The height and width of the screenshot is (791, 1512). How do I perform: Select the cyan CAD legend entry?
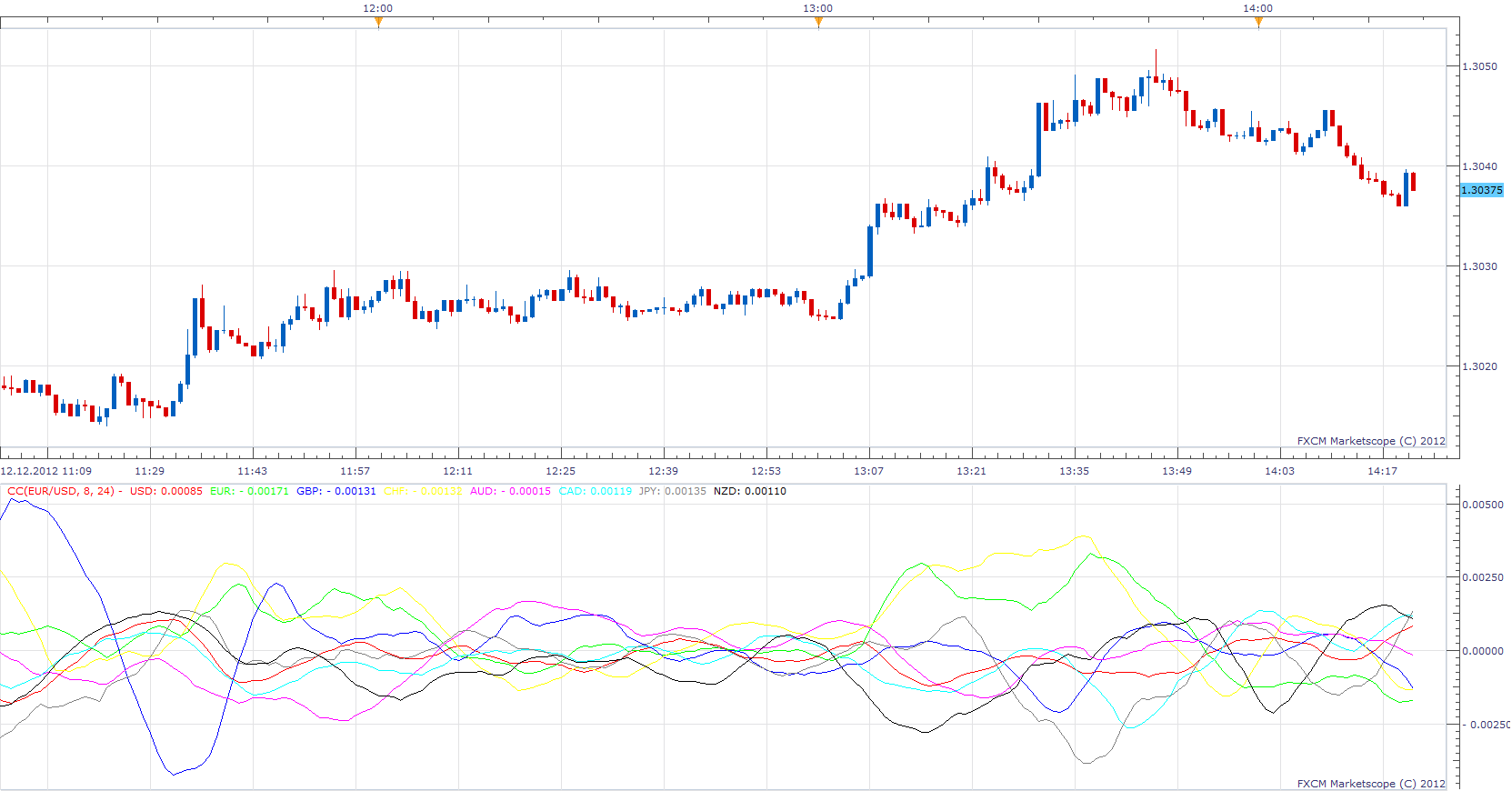[x=596, y=491]
